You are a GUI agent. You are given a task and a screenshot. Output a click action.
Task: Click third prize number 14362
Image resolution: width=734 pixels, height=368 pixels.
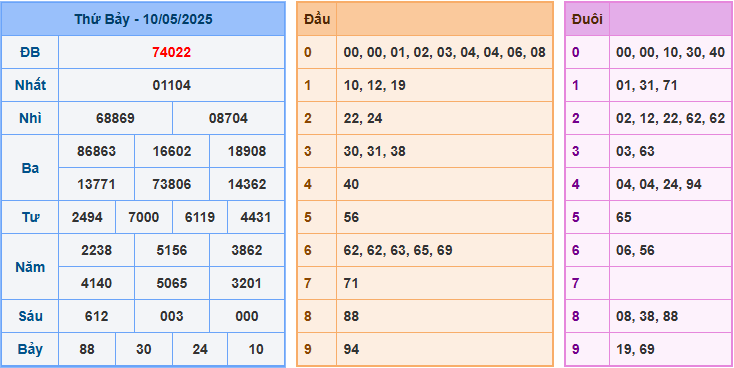tap(247, 184)
